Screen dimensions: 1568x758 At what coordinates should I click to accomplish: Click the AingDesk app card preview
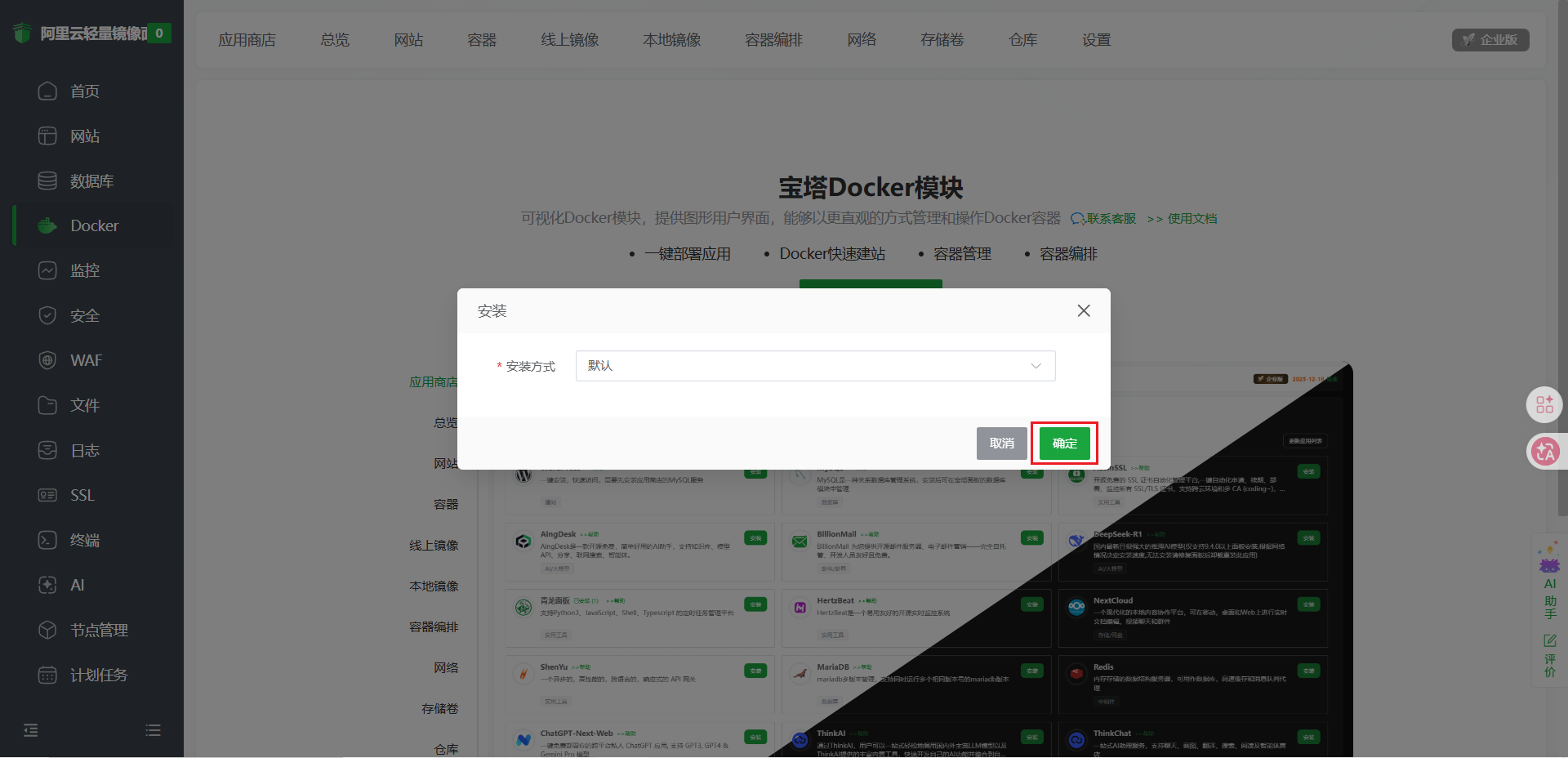[639, 552]
